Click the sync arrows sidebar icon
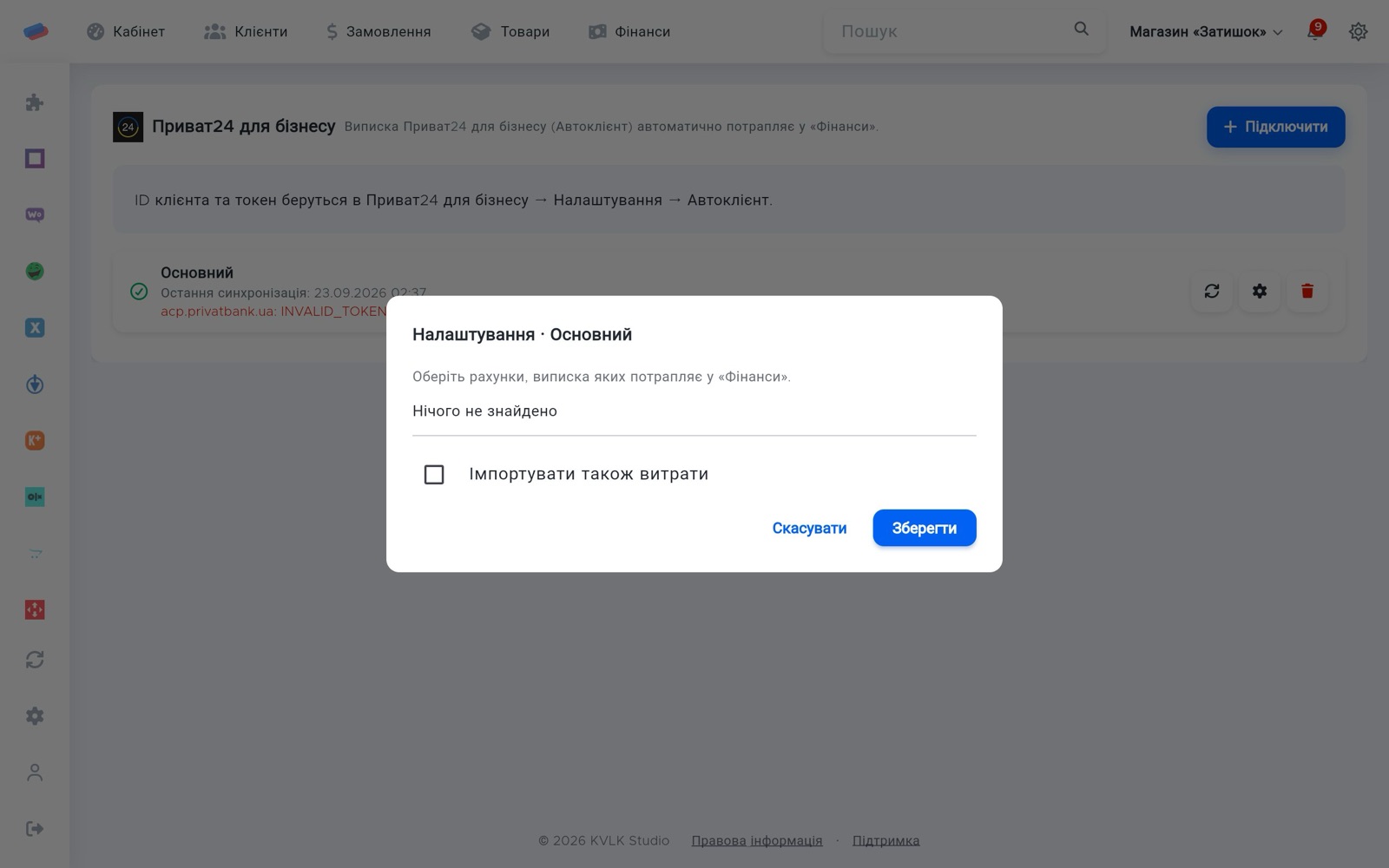The height and width of the screenshot is (868, 1389). tap(35, 660)
